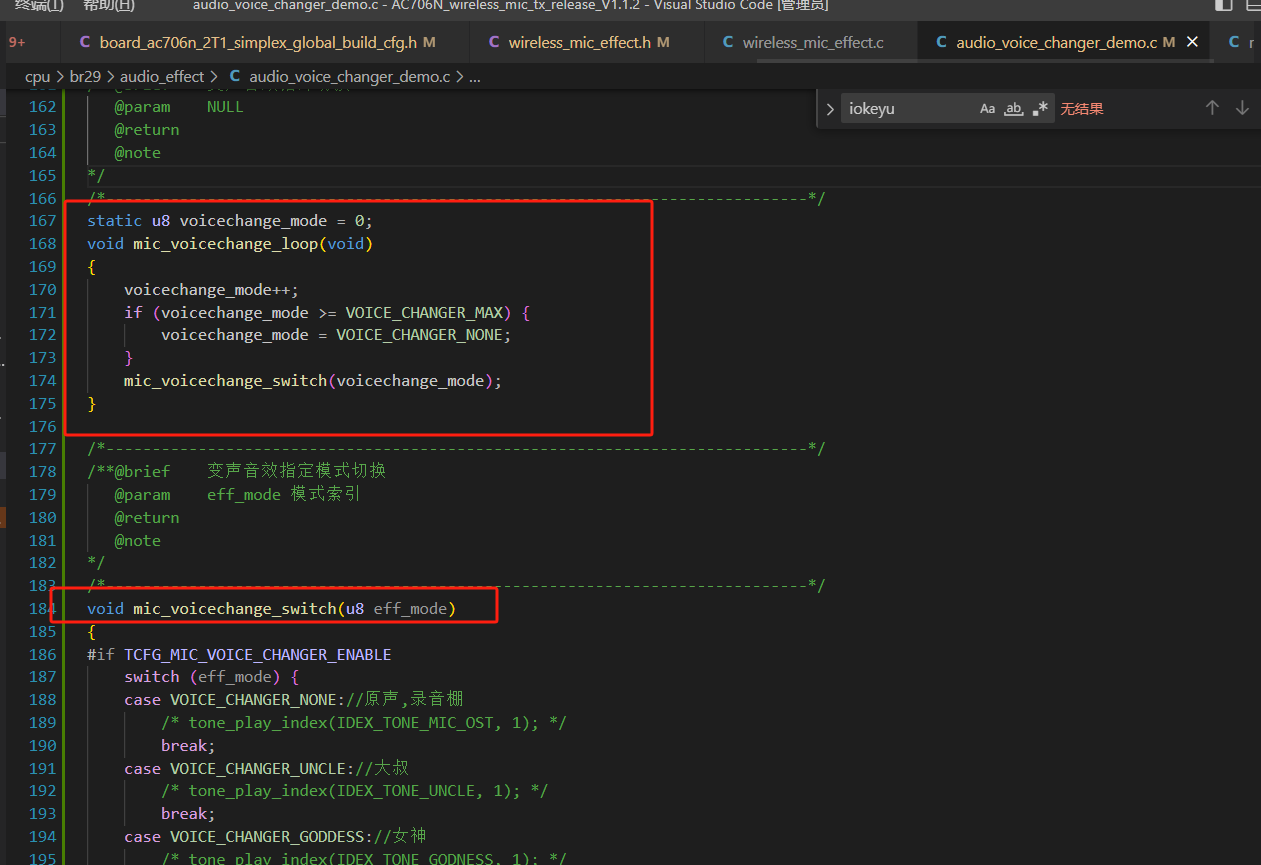Close the audio_voice_changer_demo.c tab

click(1192, 42)
